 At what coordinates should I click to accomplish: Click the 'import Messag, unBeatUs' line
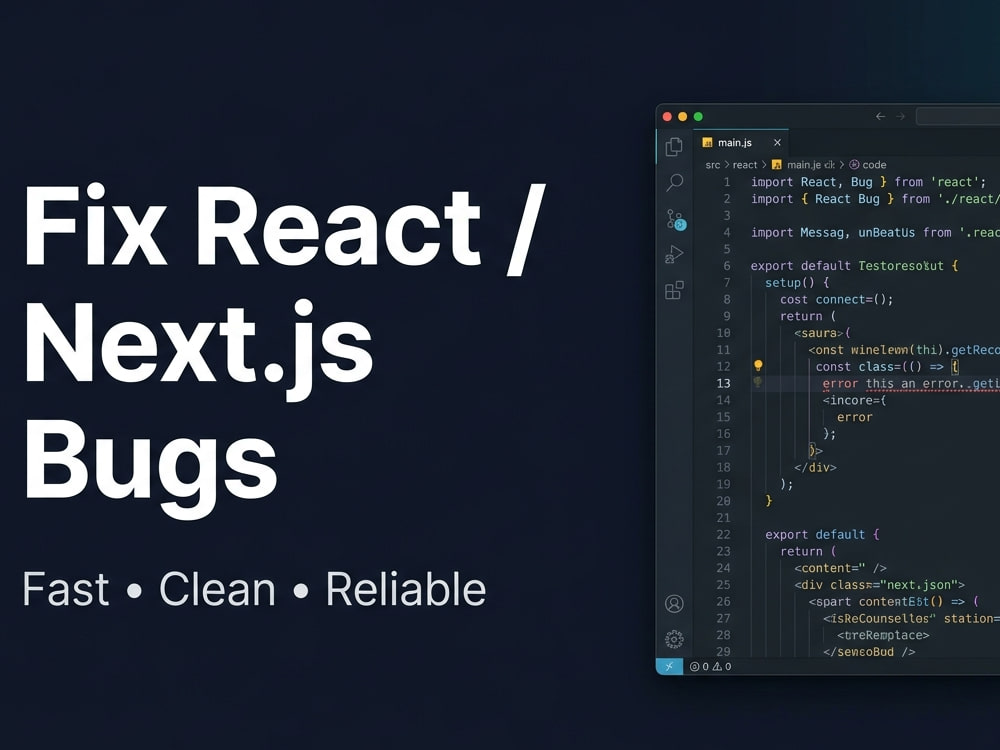click(875, 232)
